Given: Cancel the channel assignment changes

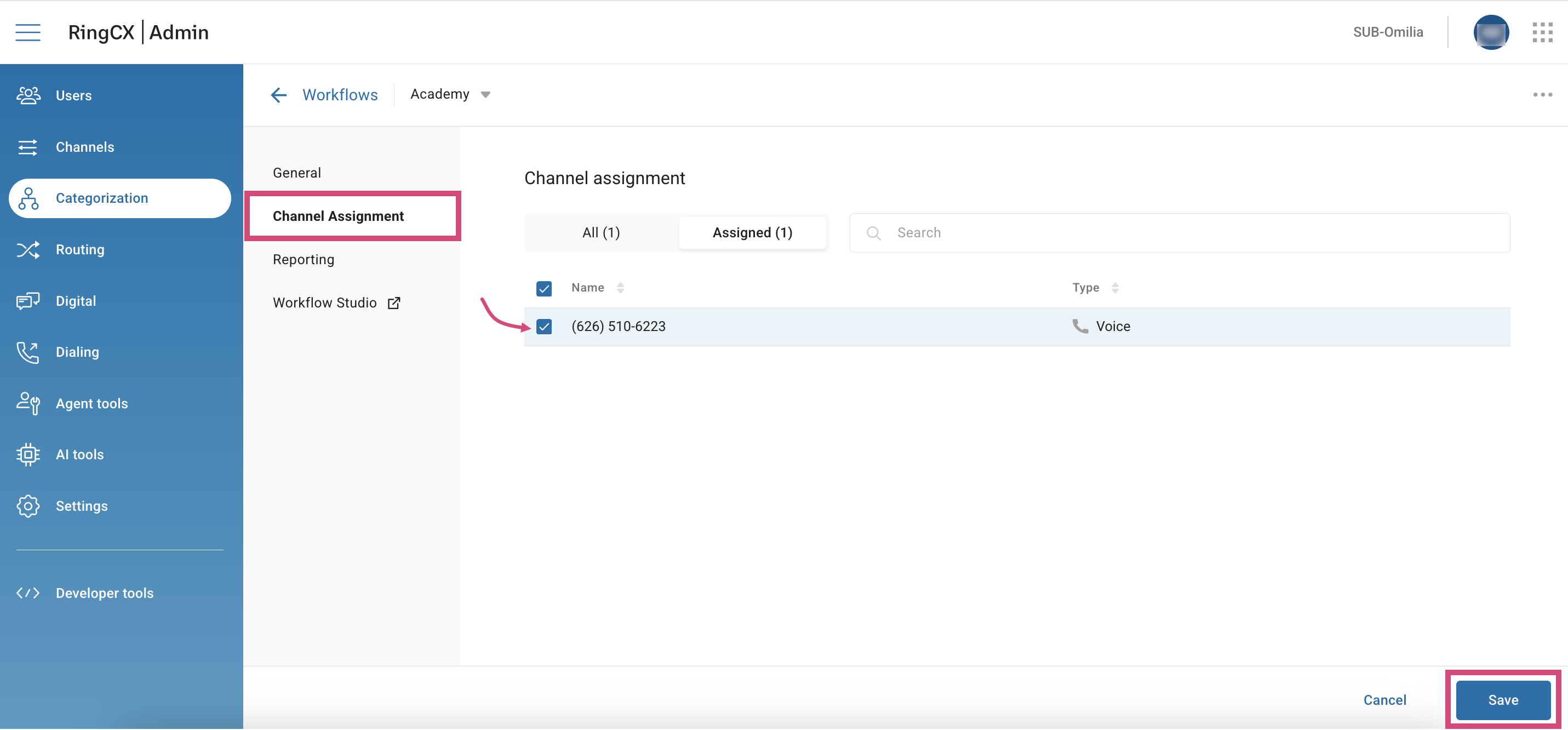Looking at the screenshot, I should pos(1385,699).
